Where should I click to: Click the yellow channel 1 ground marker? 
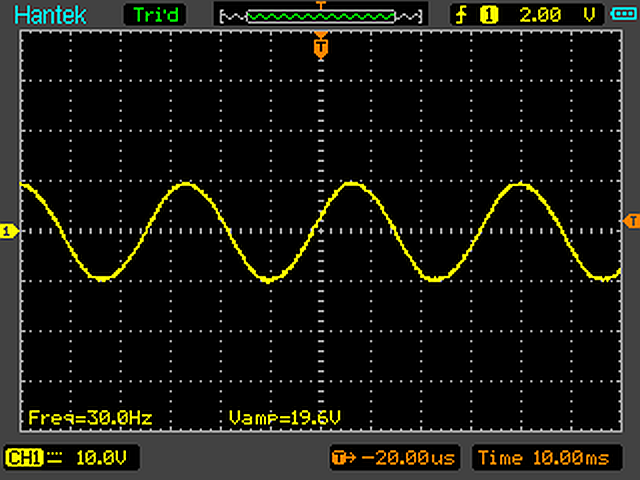[x=9, y=231]
